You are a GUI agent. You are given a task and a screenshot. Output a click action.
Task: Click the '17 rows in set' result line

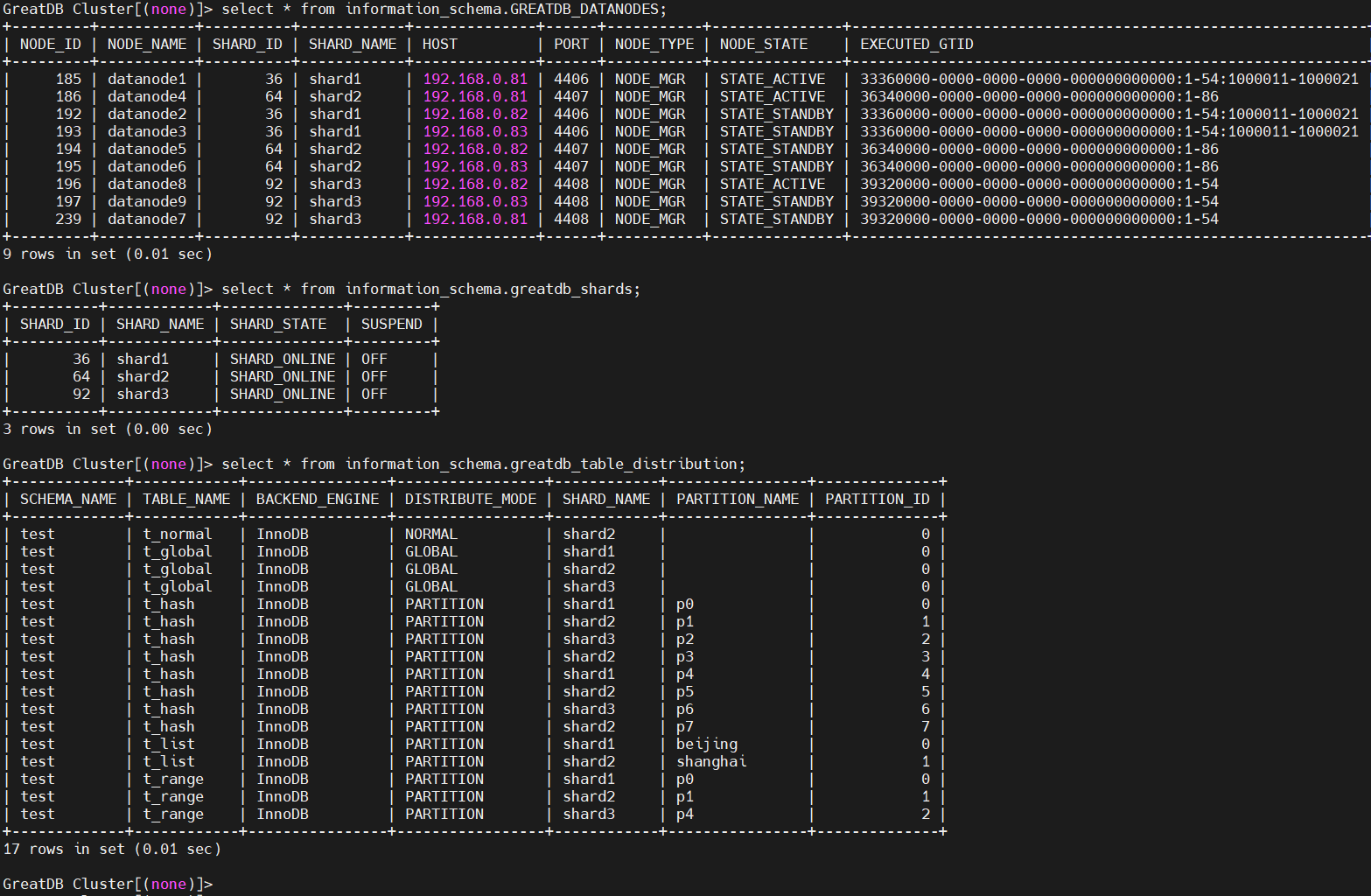(x=112, y=849)
